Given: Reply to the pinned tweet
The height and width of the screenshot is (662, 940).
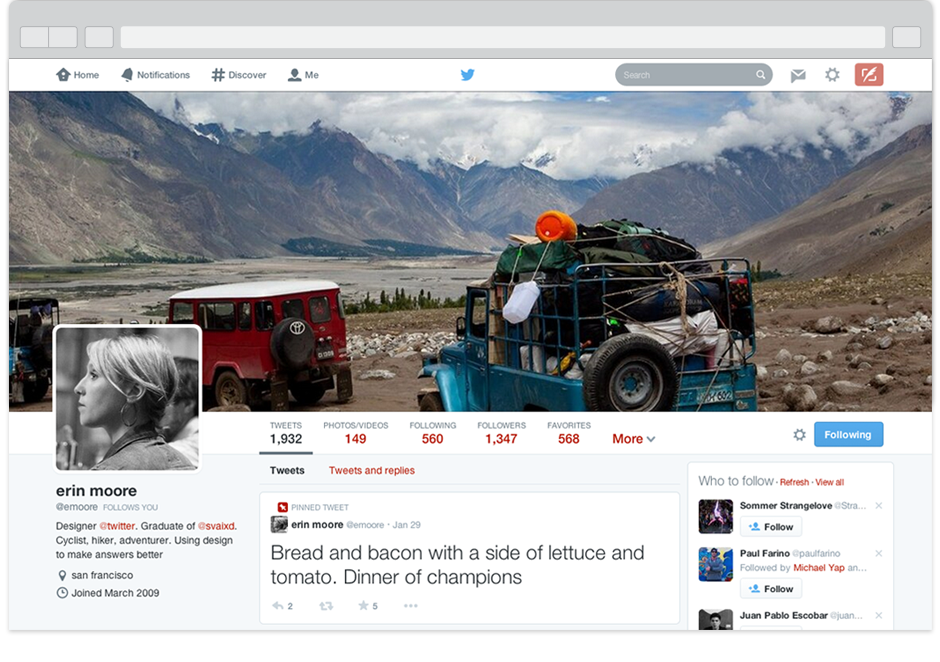Looking at the screenshot, I should point(278,606).
